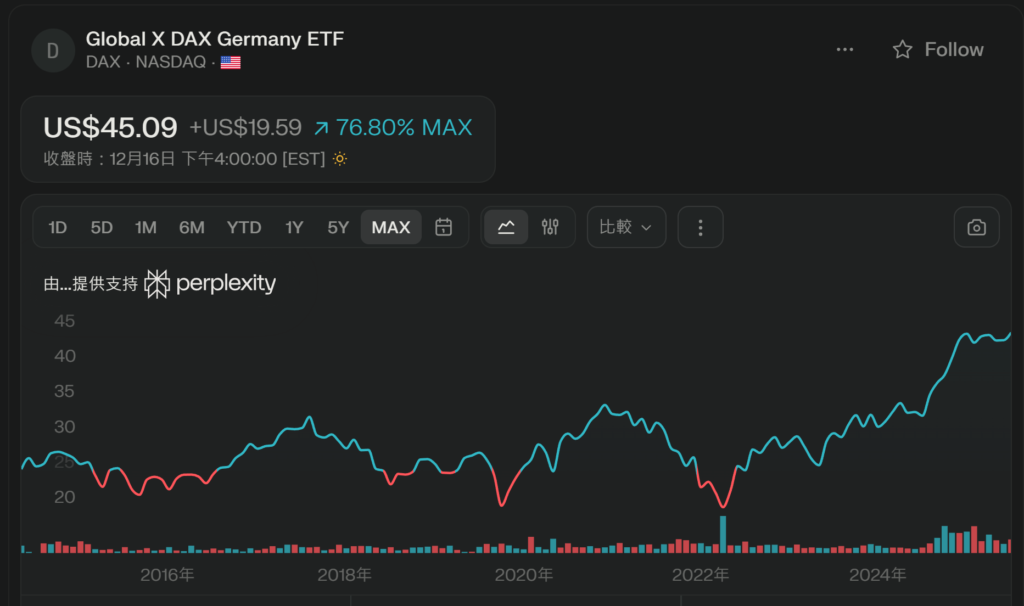Click the Global X DAX Germany ETF title
The height and width of the screenshot is (606, 1024).
(x=215, y=39)
